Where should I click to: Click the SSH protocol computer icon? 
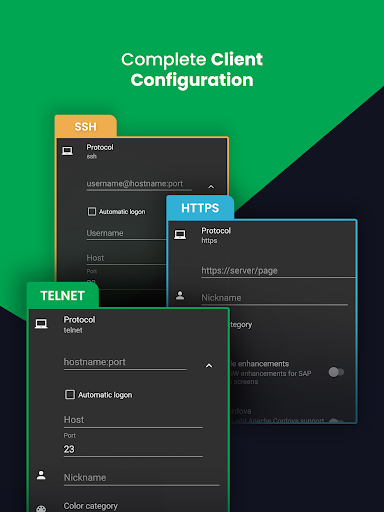point(67,151)
